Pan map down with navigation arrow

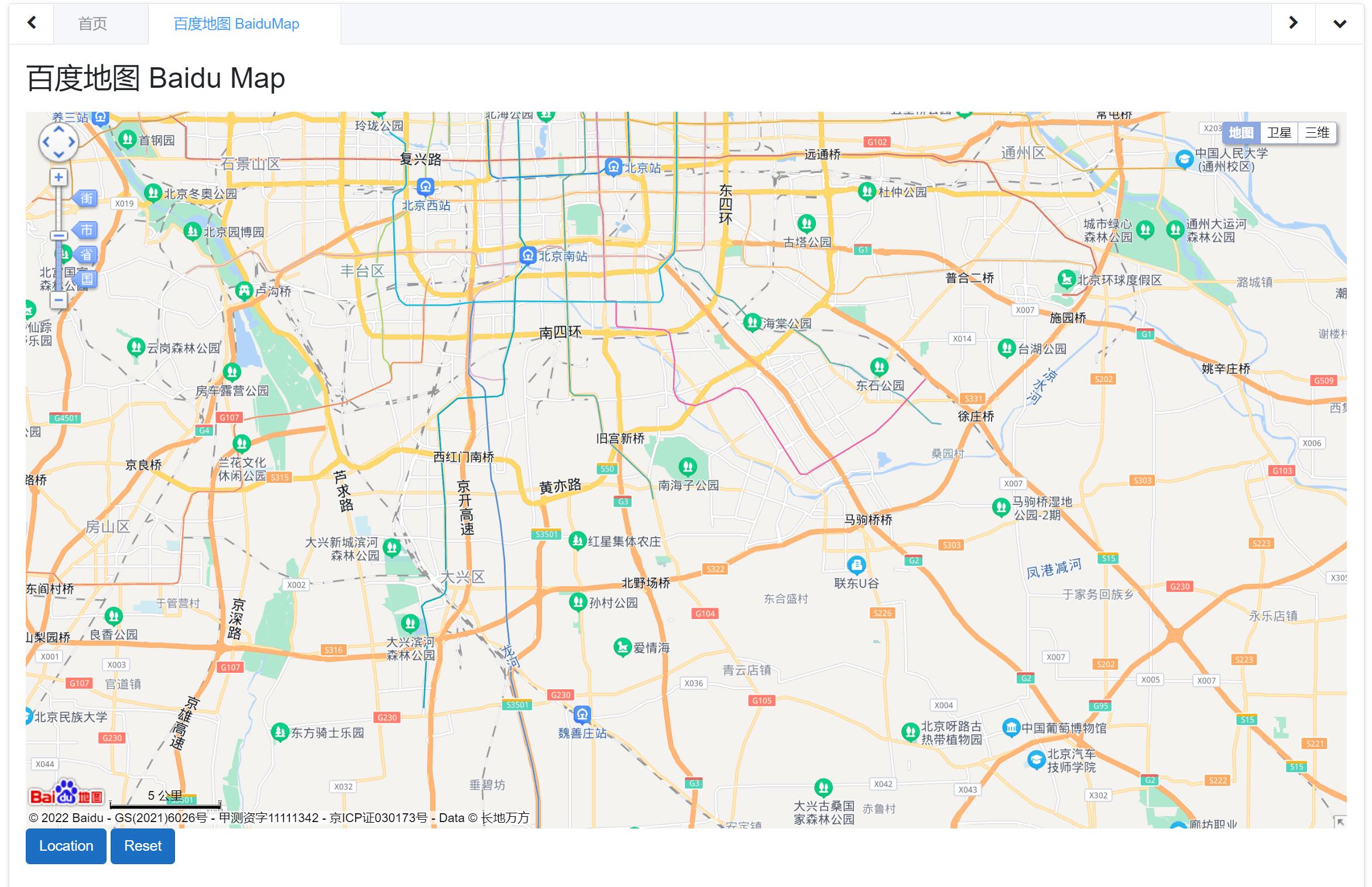coord(59,154)
